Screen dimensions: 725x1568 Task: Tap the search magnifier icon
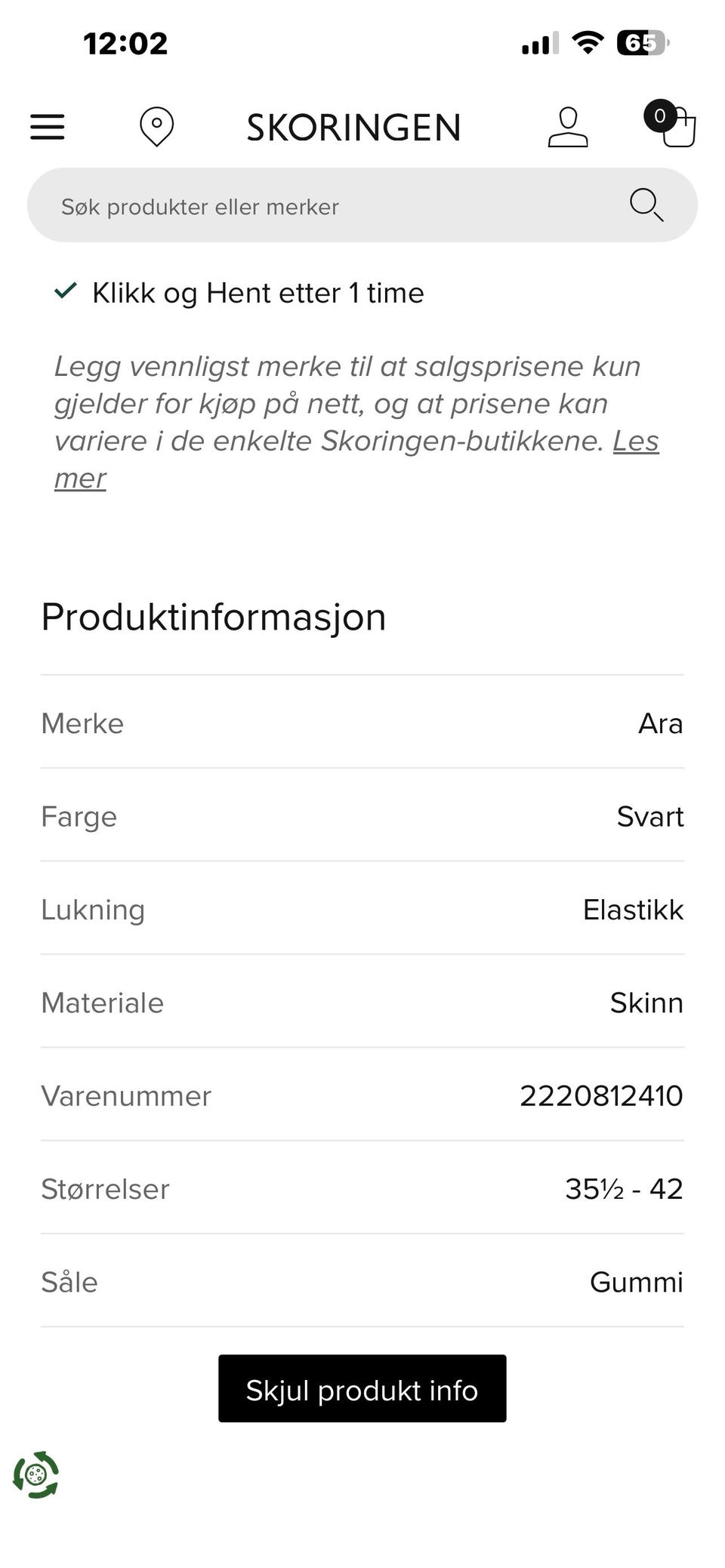coord(646,205)
